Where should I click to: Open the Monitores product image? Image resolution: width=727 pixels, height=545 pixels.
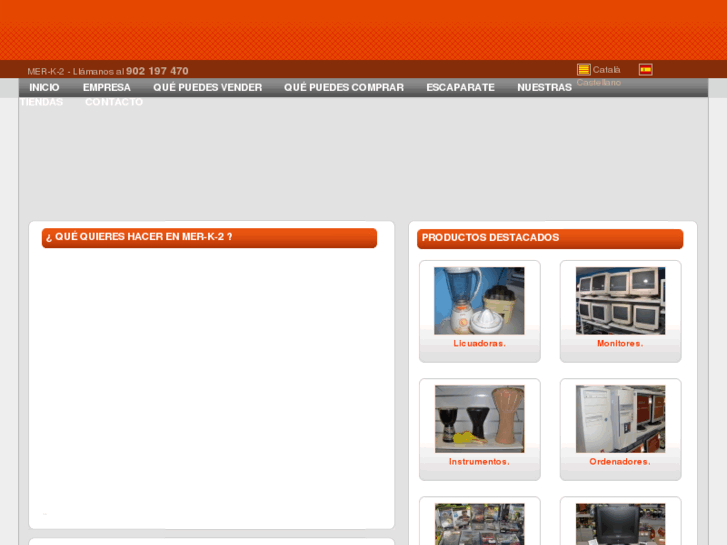point(620,301)
